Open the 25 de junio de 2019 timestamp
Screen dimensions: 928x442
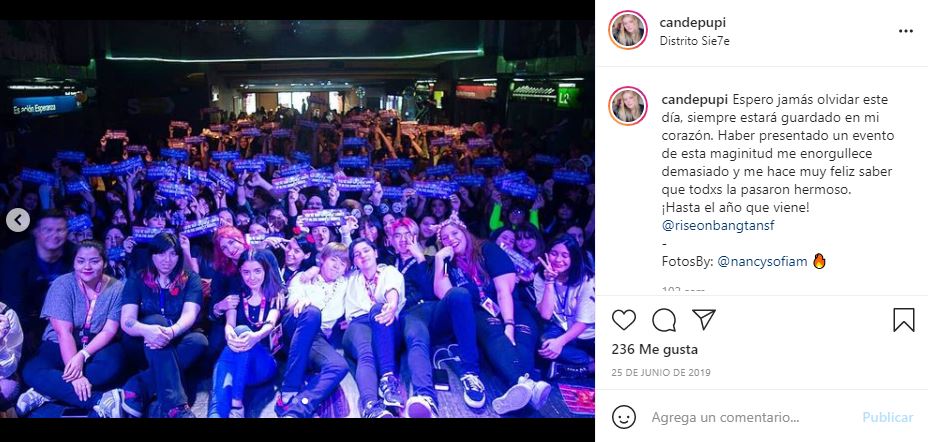(661, 373)
